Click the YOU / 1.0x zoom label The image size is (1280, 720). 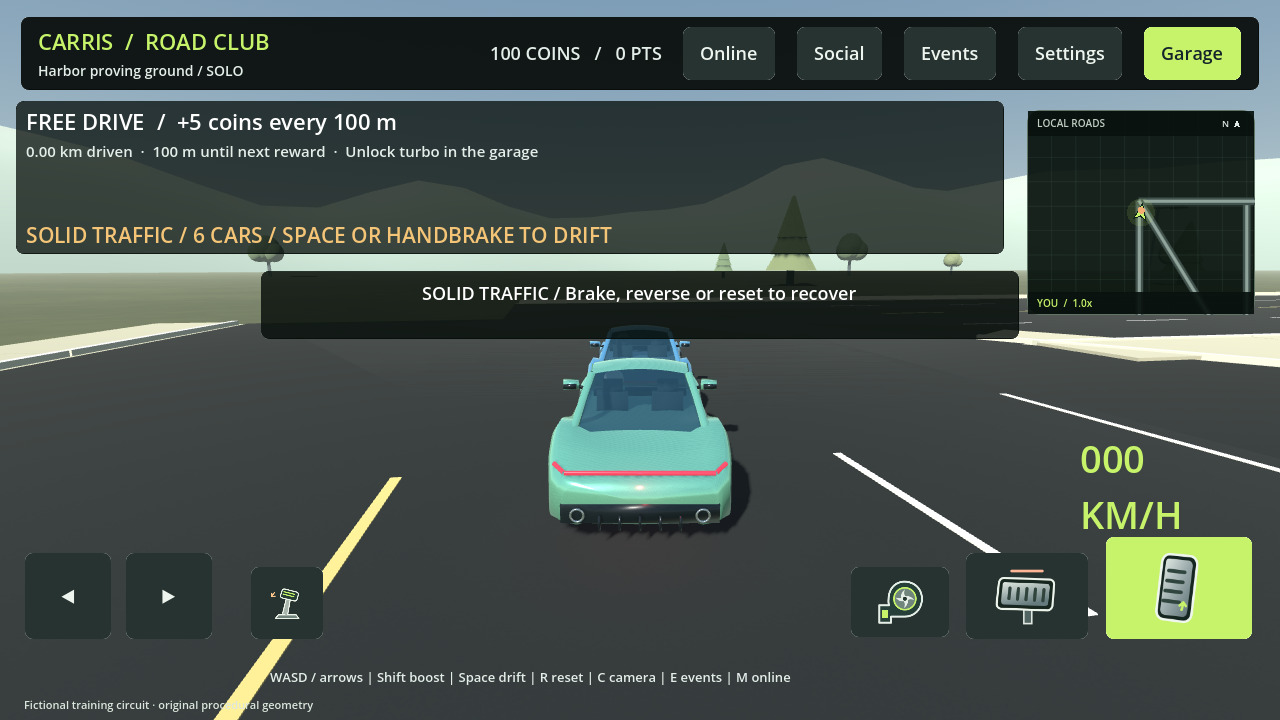pyautogui.click(x=1064, y=303)
